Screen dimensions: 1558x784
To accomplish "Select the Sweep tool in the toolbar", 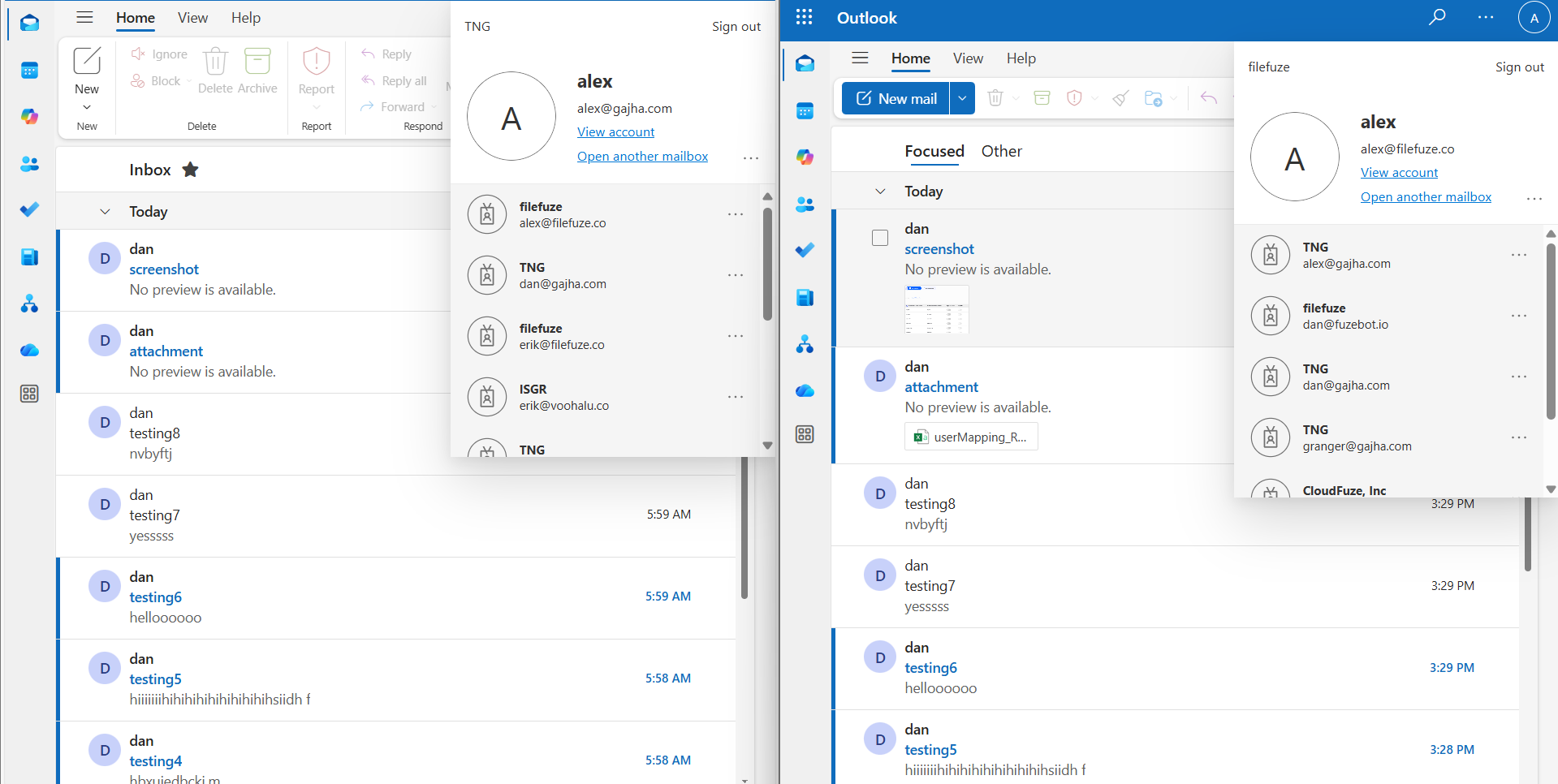I will click(x=1120, y=97).
